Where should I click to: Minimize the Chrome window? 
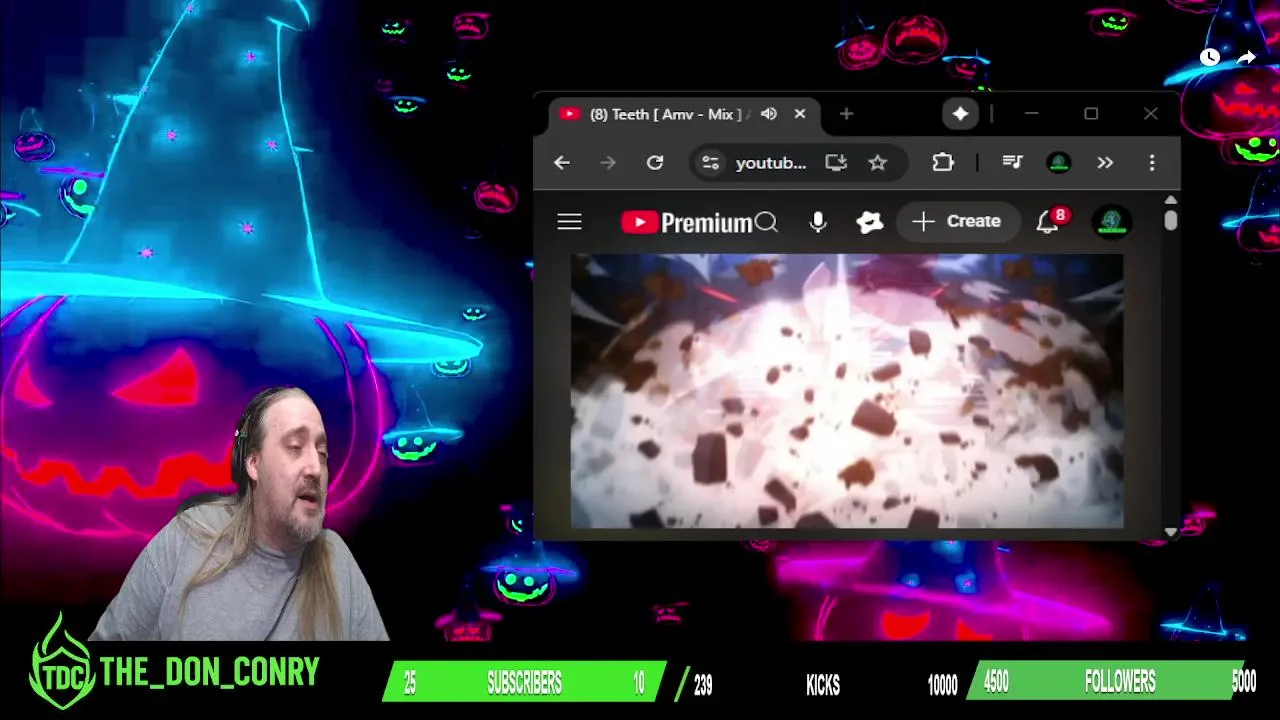click(1032, 114)
